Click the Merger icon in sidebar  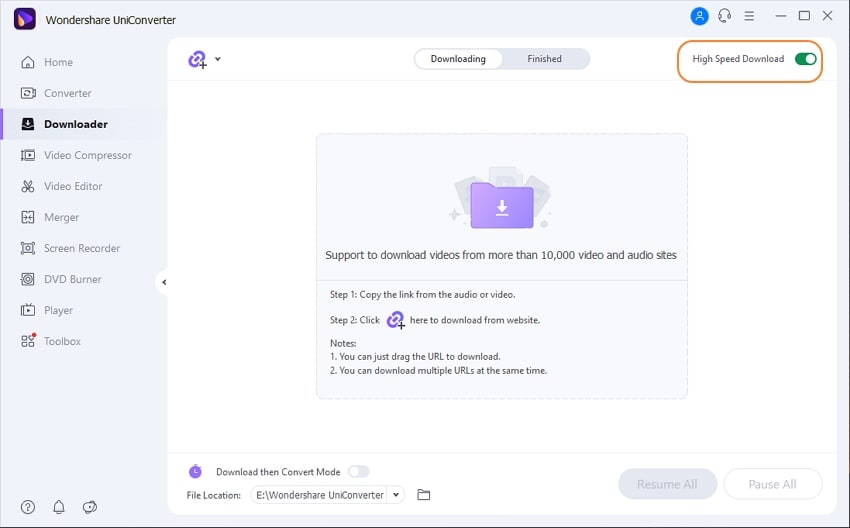click(x=28, y=217)
